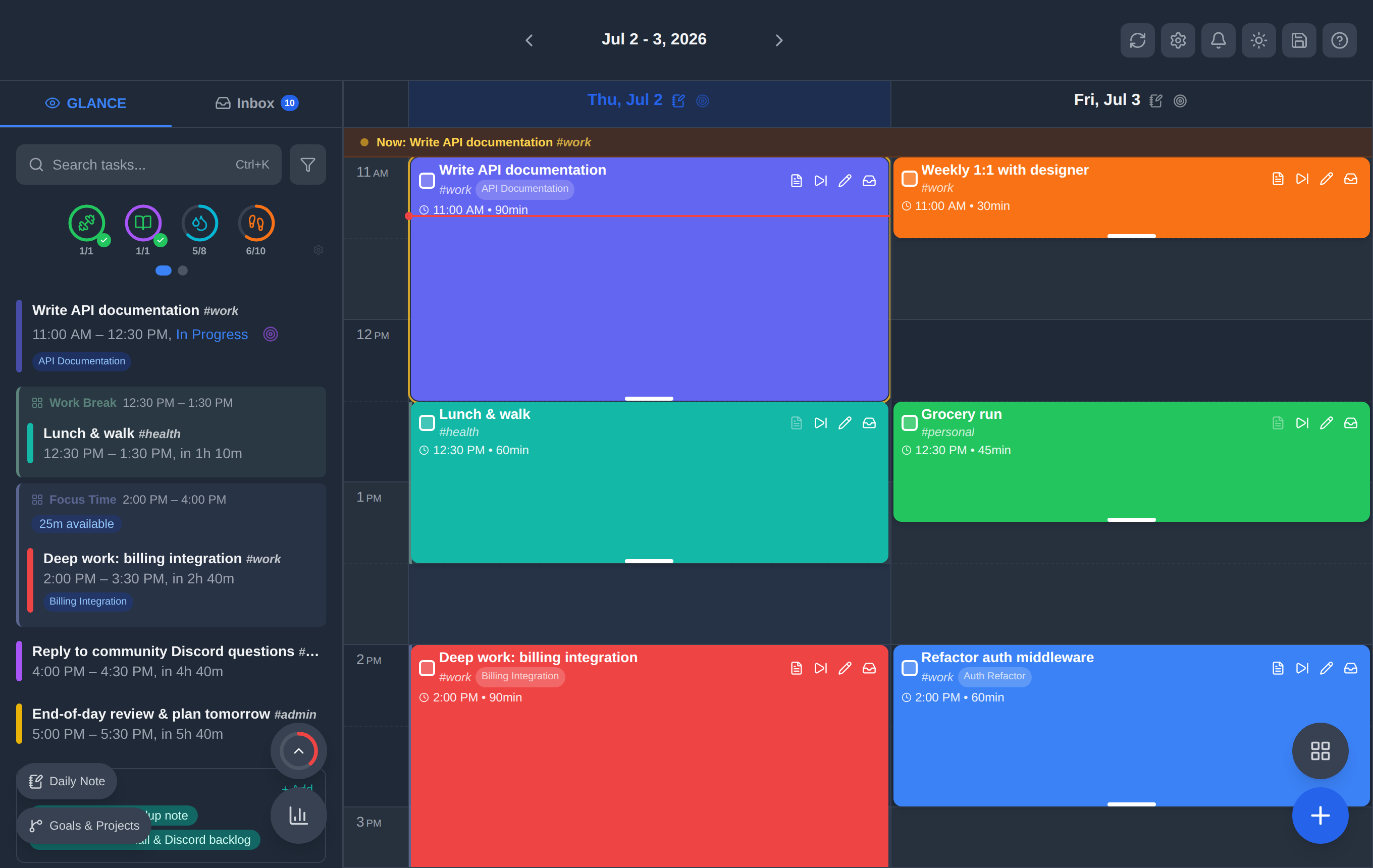Select Reply to community Discord questions task
This screenshot has height=868, width=1373.
click(x=171, y=661)
